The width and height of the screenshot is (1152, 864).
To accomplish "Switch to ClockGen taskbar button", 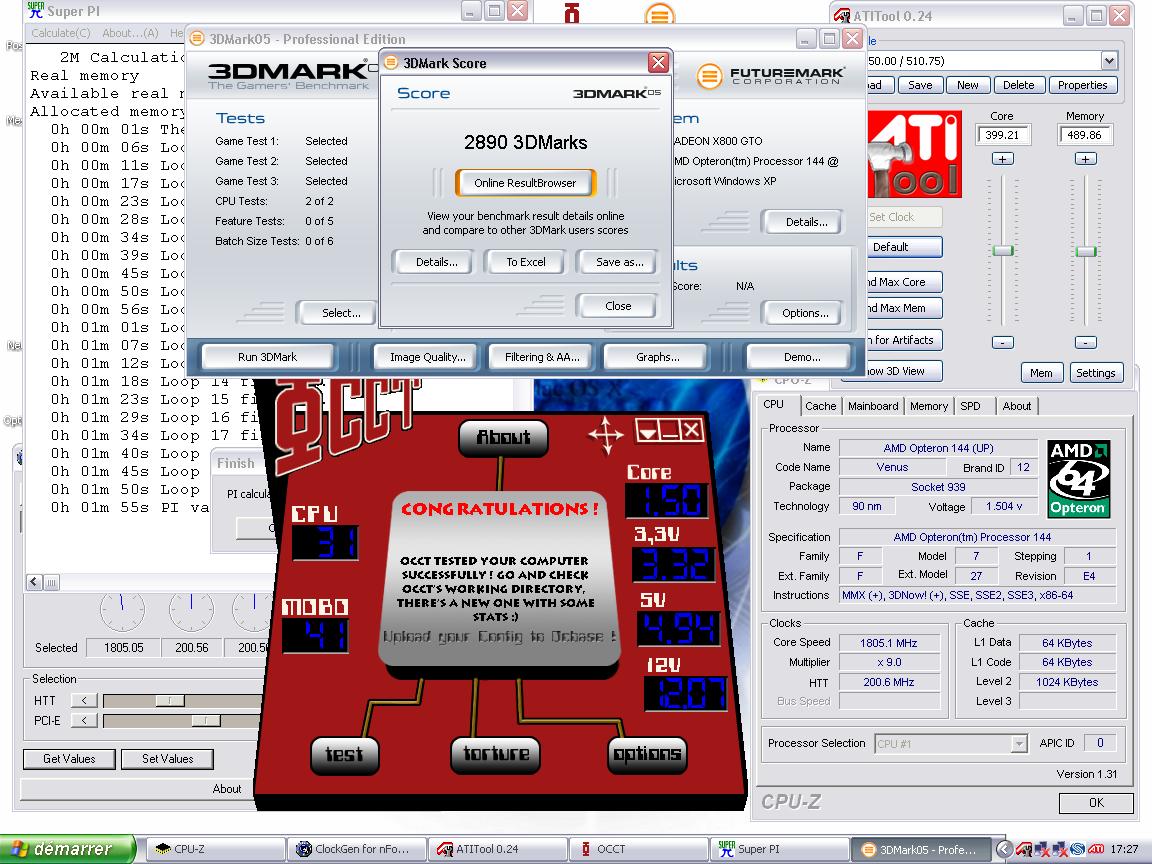I will (356, 849).
